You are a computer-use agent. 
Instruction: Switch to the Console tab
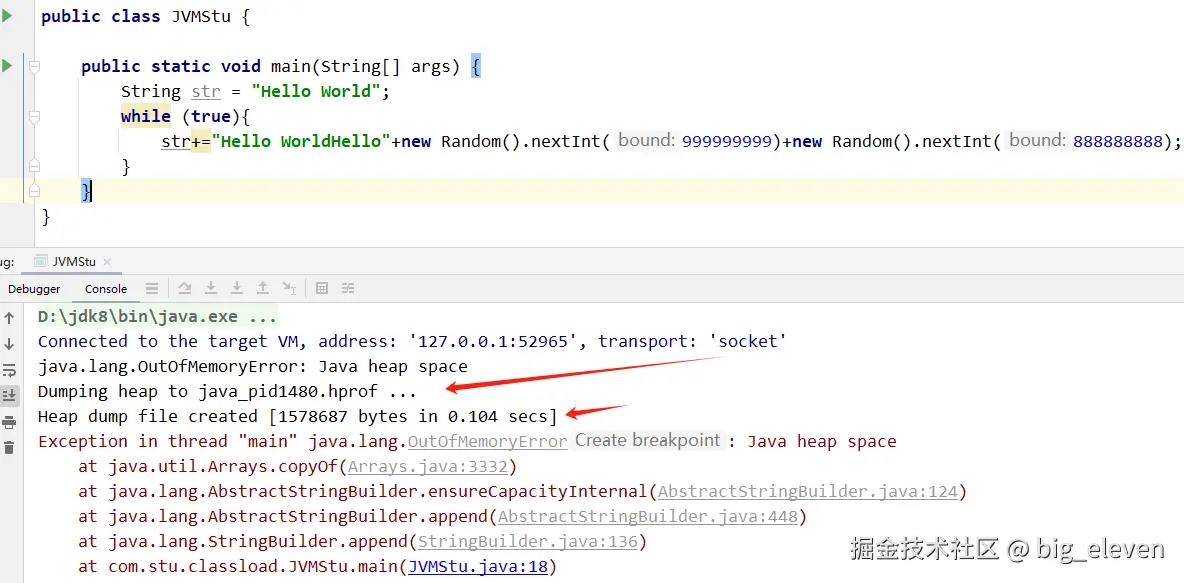tap(106, 288)
